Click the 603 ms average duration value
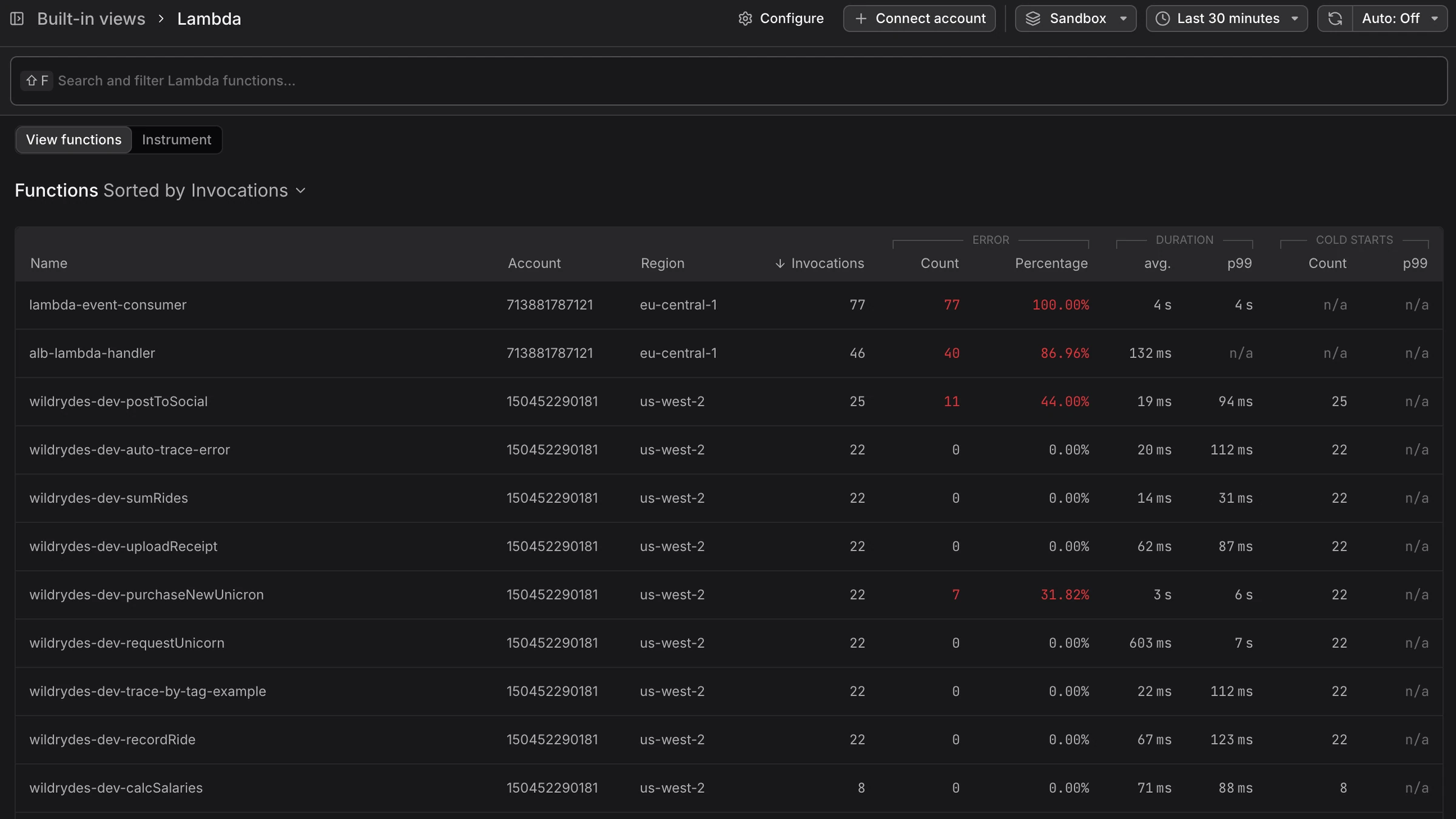The image size is (1456, 819). 1150,643
